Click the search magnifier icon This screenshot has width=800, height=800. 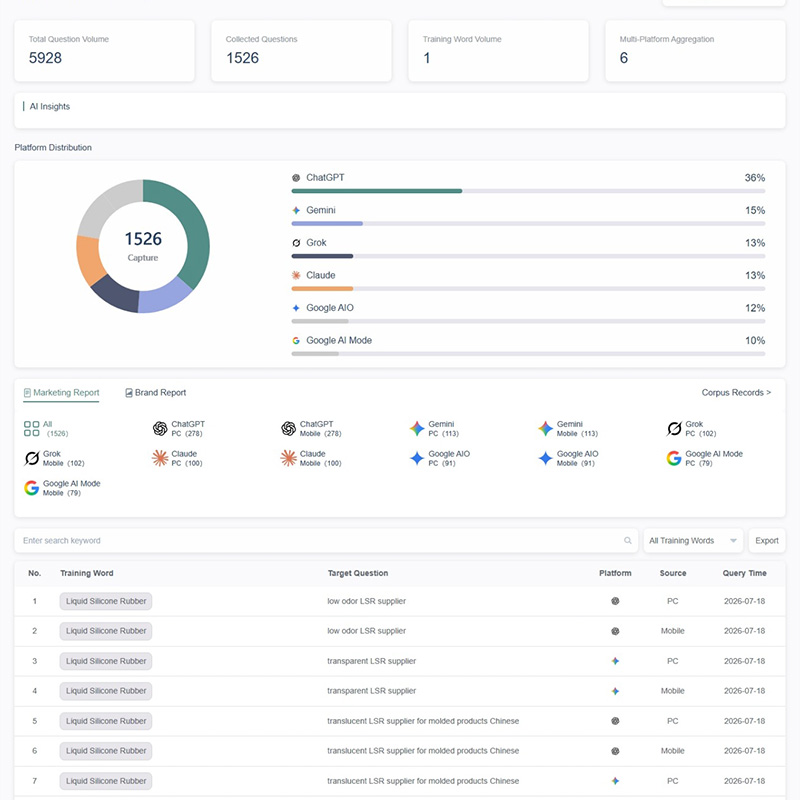(x=628, y=540)
